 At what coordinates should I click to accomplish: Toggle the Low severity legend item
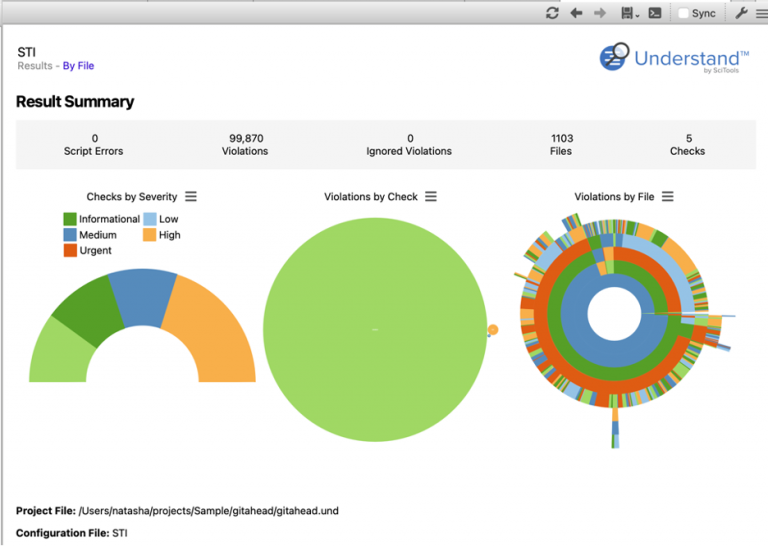(160, 219)
